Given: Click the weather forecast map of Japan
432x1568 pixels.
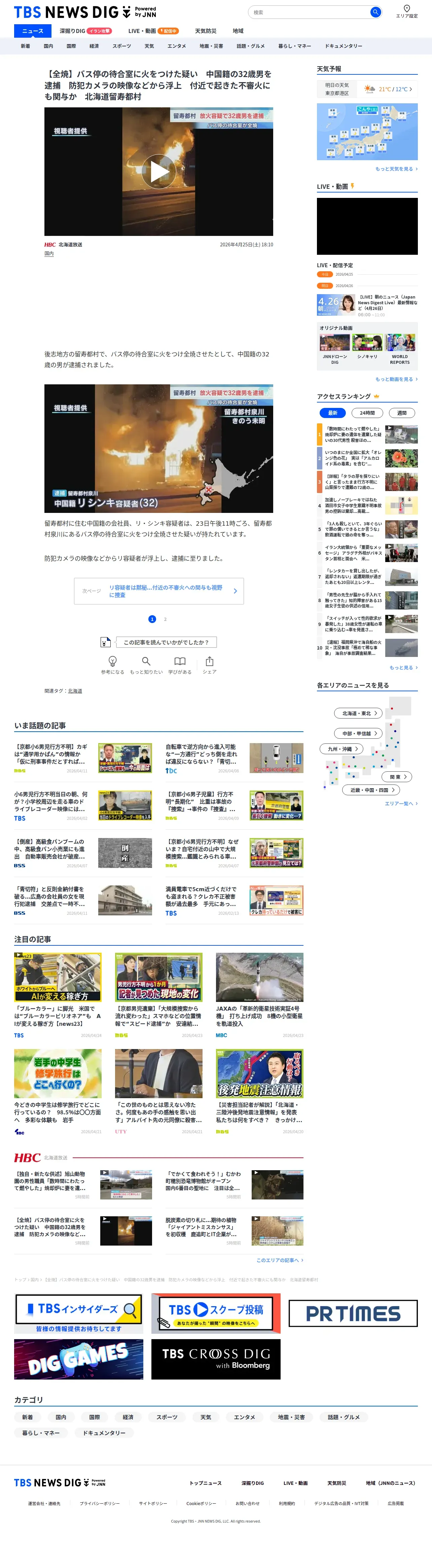Looking at the screenshot, I should click(x=367, y=132).
